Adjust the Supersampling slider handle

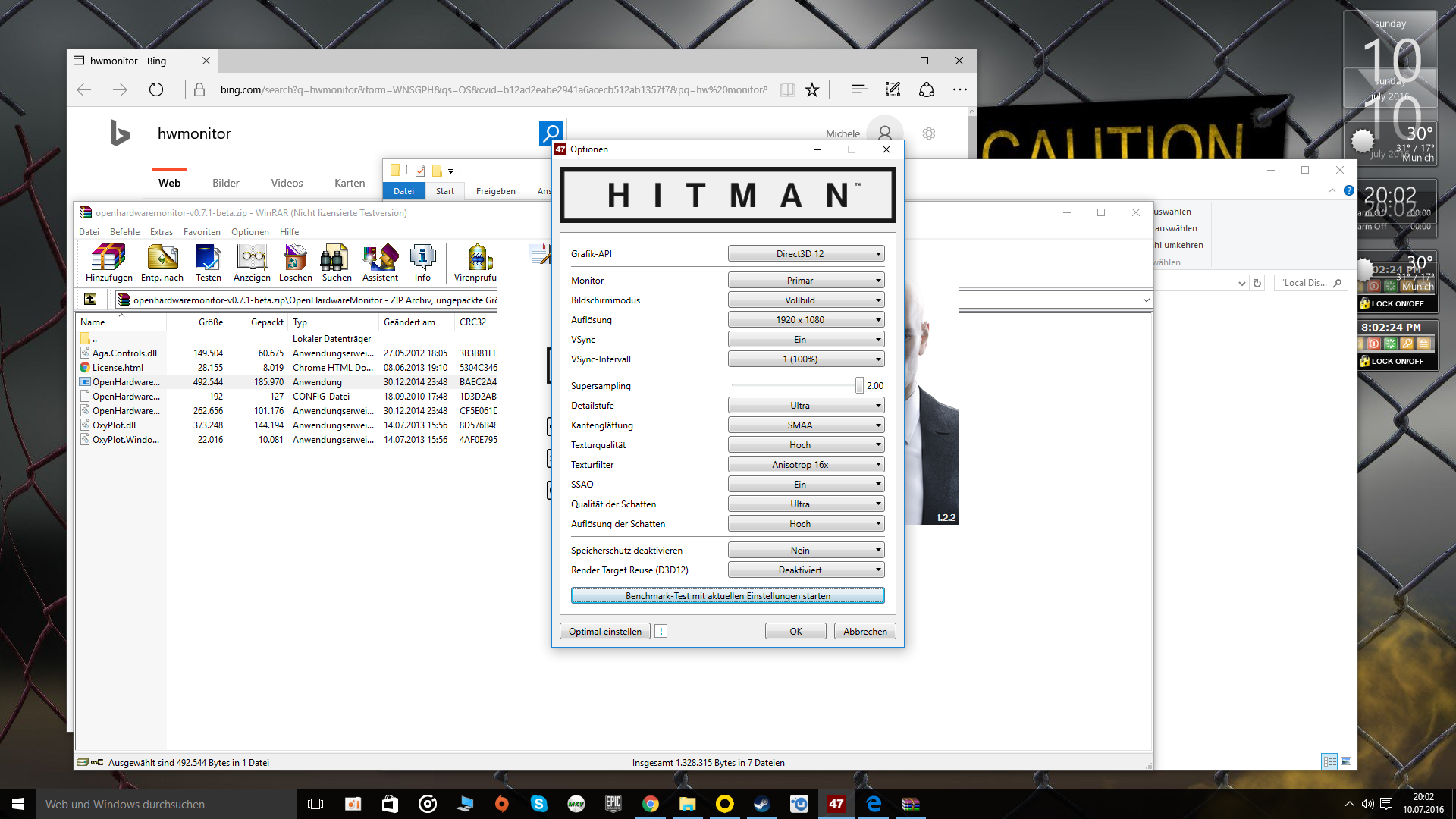click(x=859, y=386)
